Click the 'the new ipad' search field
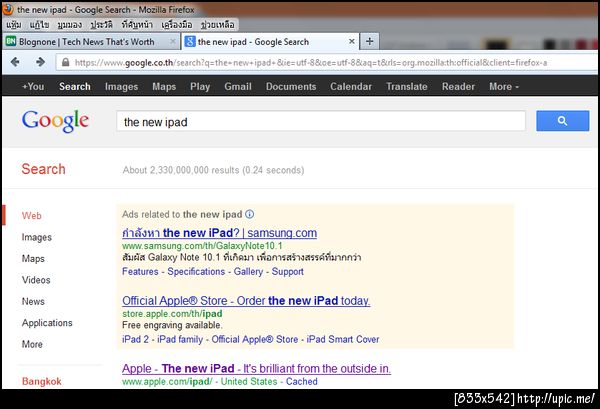The width and height of the screenshot is (600, 409). 321,121
